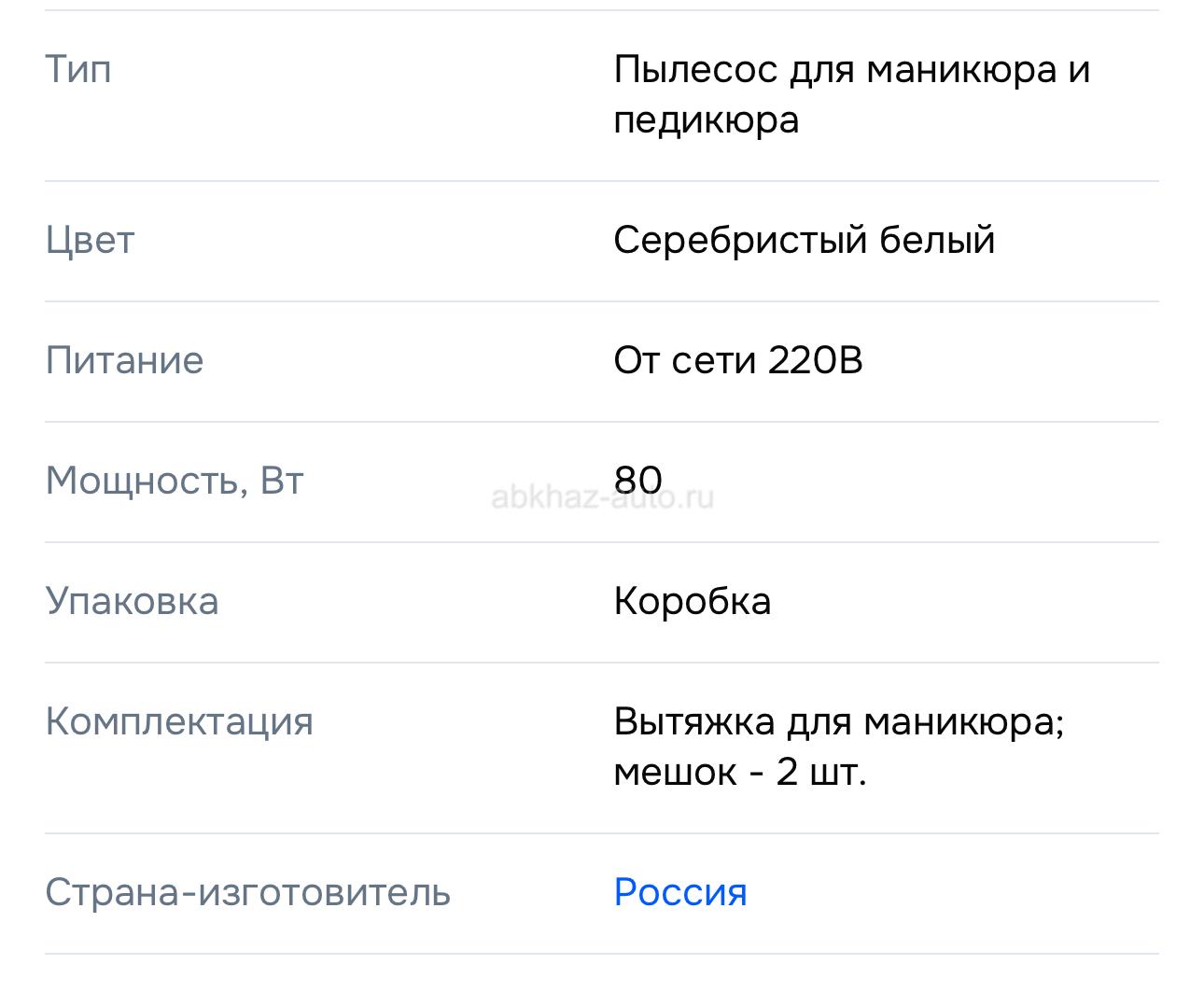
Task: Click the "Комплектация" row label
Action: [x=179, y=721]
